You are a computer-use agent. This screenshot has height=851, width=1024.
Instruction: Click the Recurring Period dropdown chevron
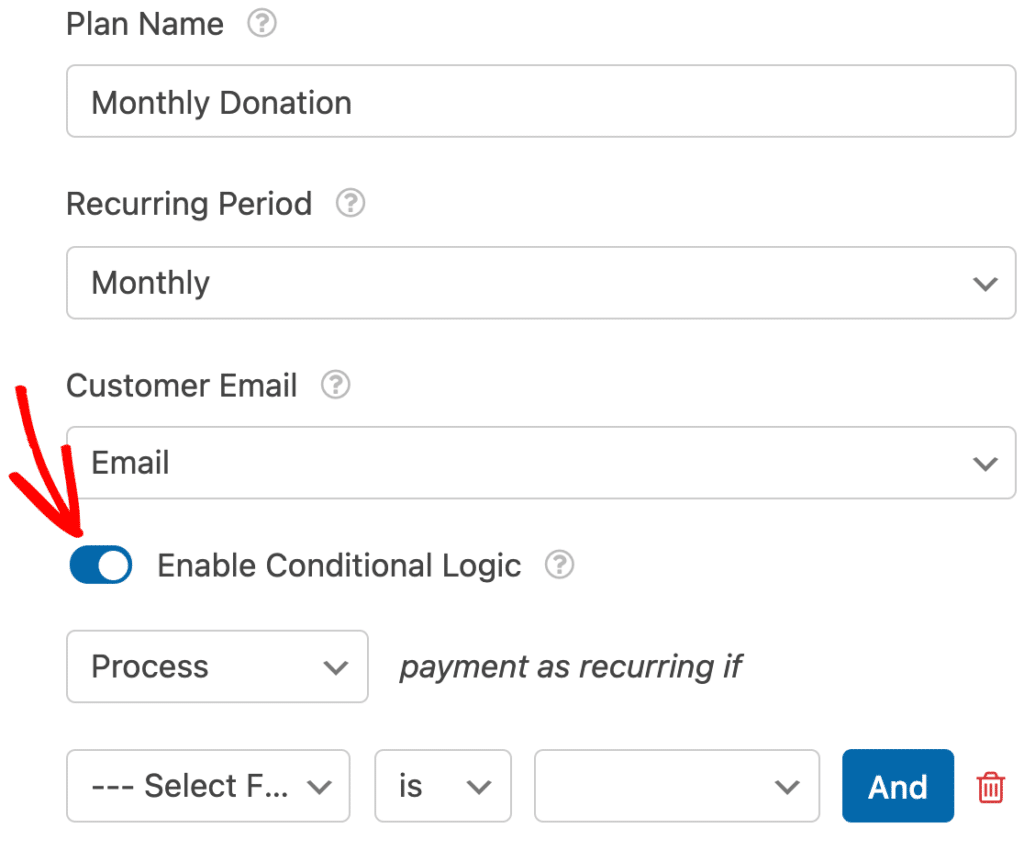986,283
